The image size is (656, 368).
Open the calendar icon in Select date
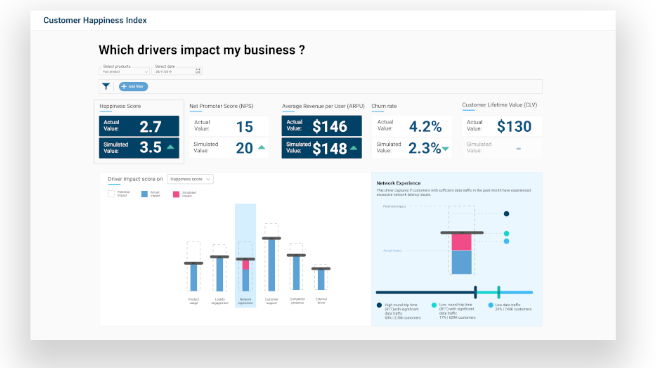pos(198,71)
